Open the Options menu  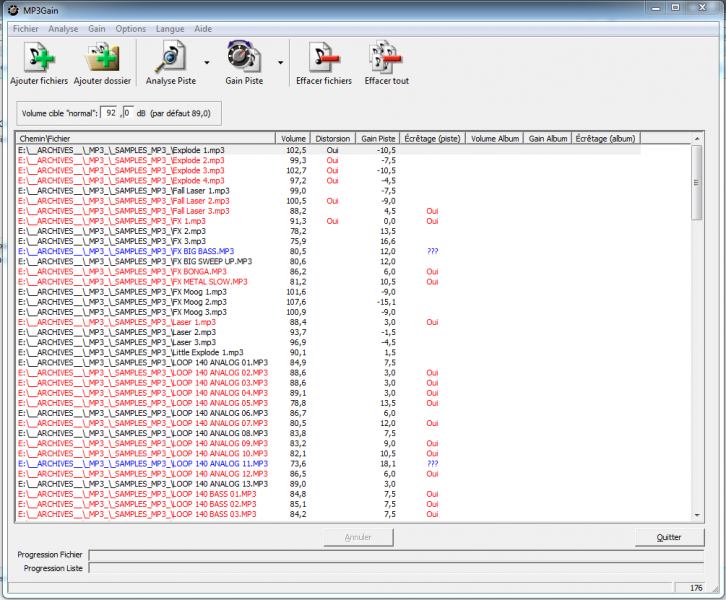click(x=130, y=29)
